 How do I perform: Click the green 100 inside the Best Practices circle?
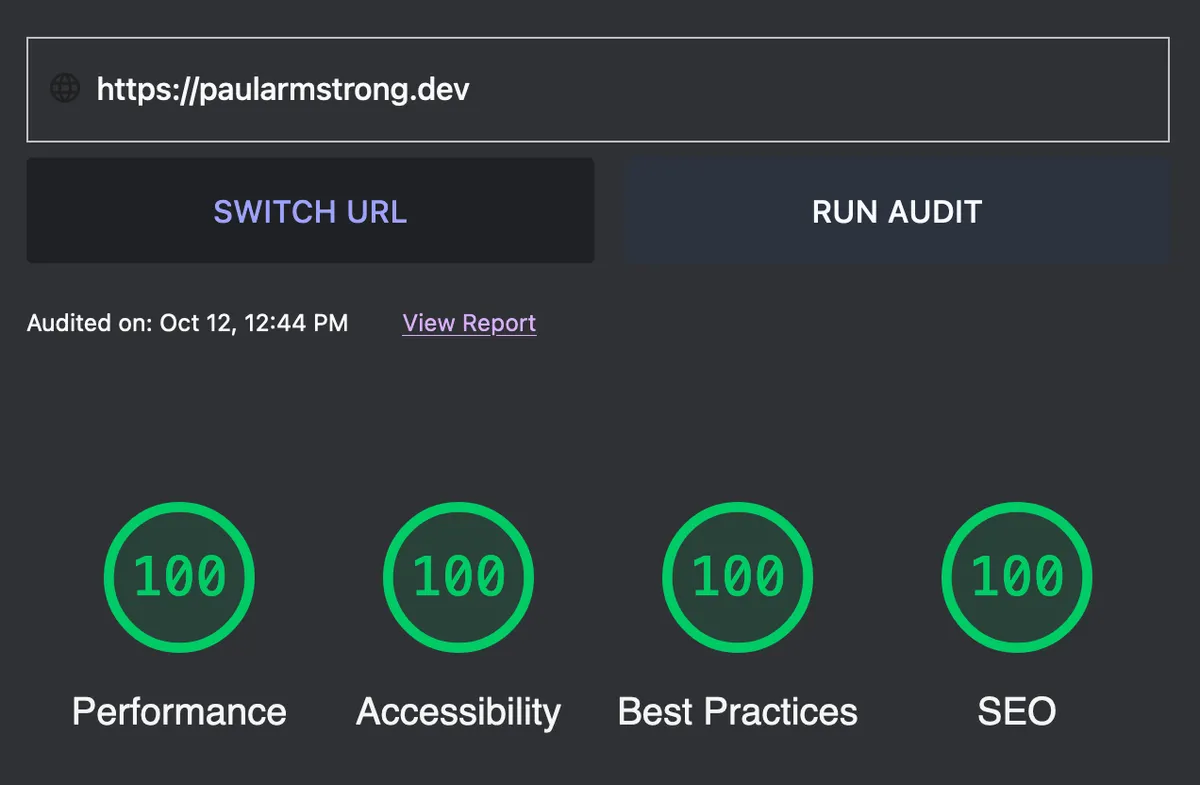(x=737, y=577)
